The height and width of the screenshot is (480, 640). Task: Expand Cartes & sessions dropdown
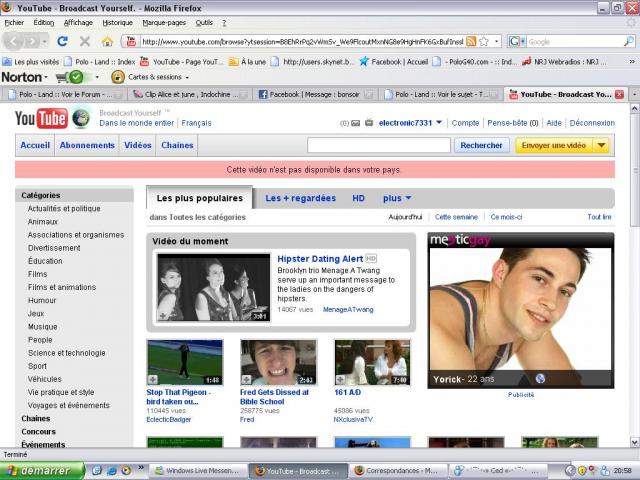tap(187, 77)
